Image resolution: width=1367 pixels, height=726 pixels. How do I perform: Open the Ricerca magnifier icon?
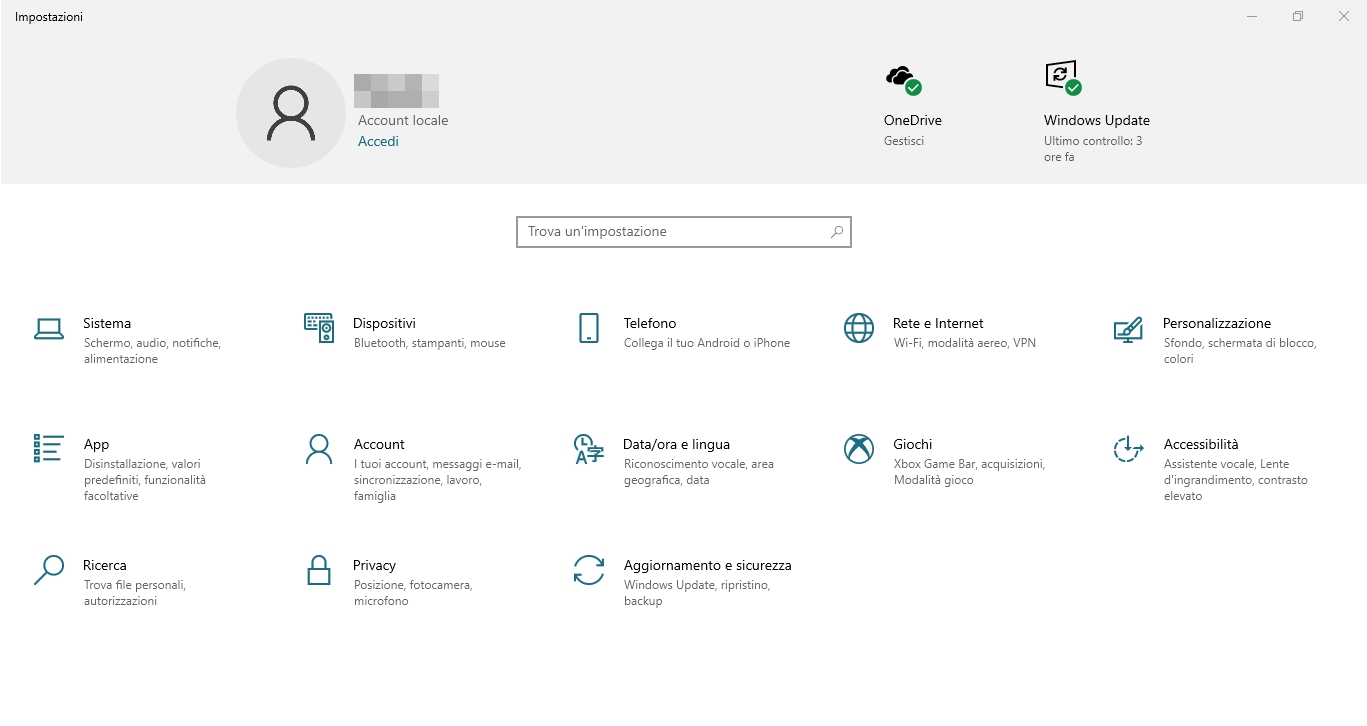49,570
